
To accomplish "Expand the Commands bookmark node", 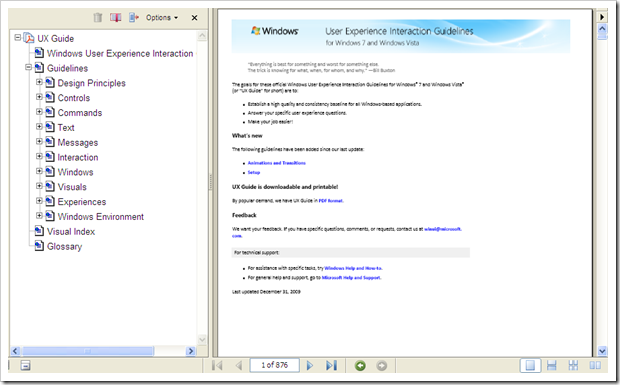I will pos(39,111).
